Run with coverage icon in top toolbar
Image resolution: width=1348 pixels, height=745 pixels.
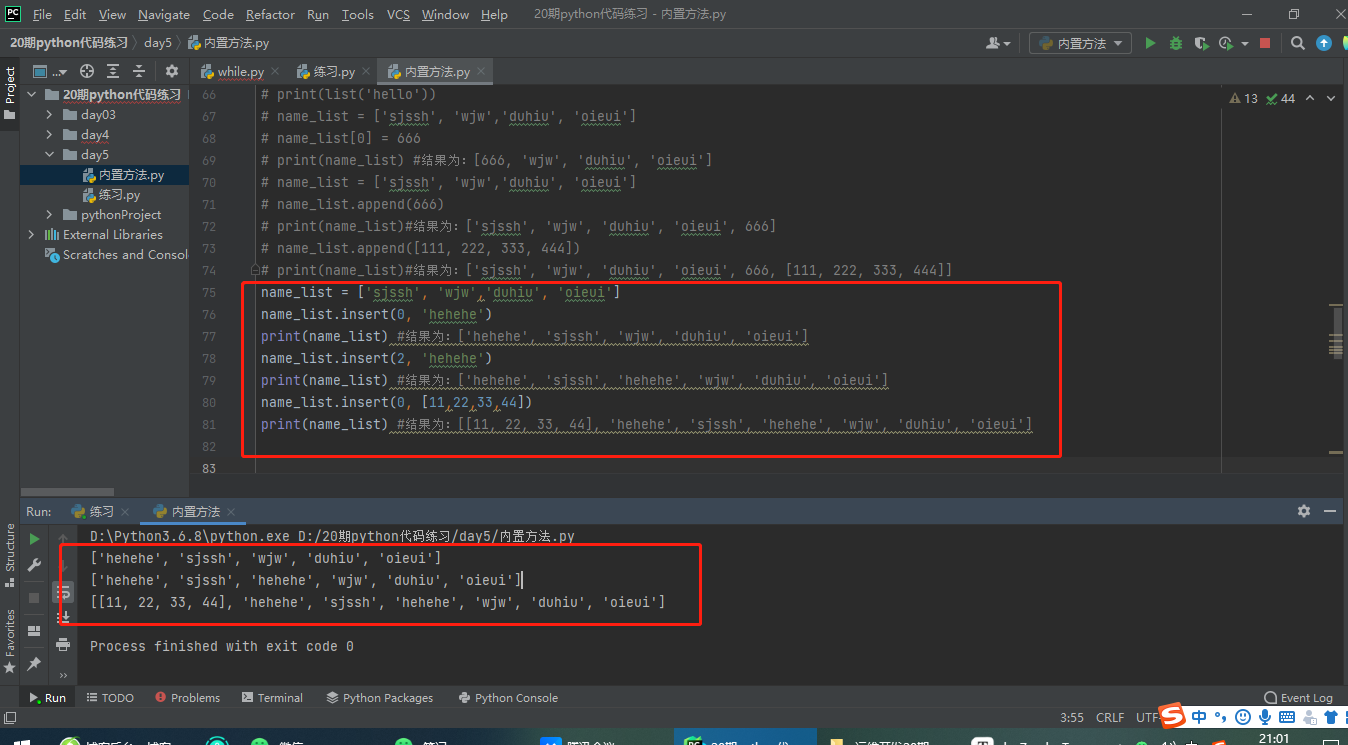point(1200,43)
